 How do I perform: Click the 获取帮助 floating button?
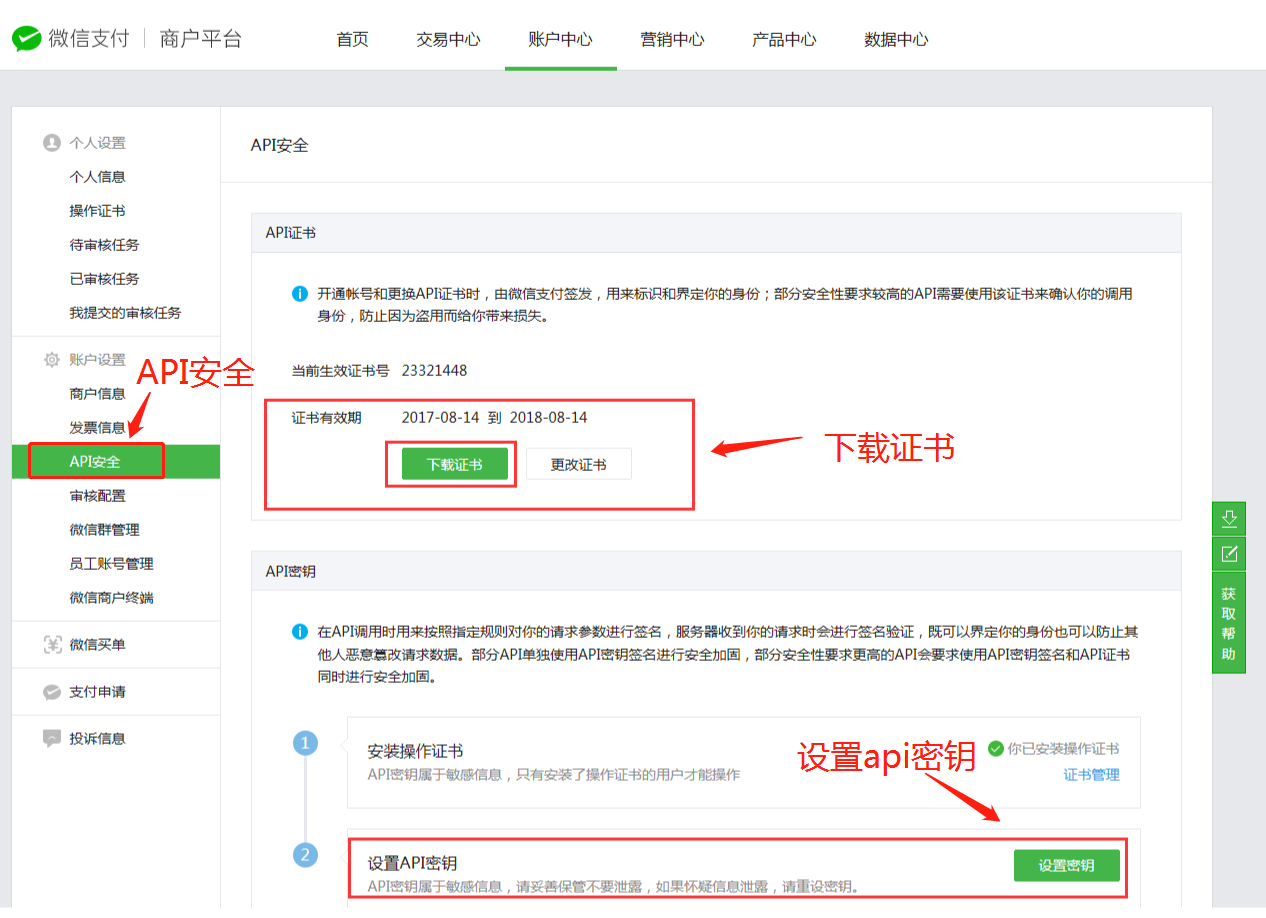click(x=1229, y=623)
